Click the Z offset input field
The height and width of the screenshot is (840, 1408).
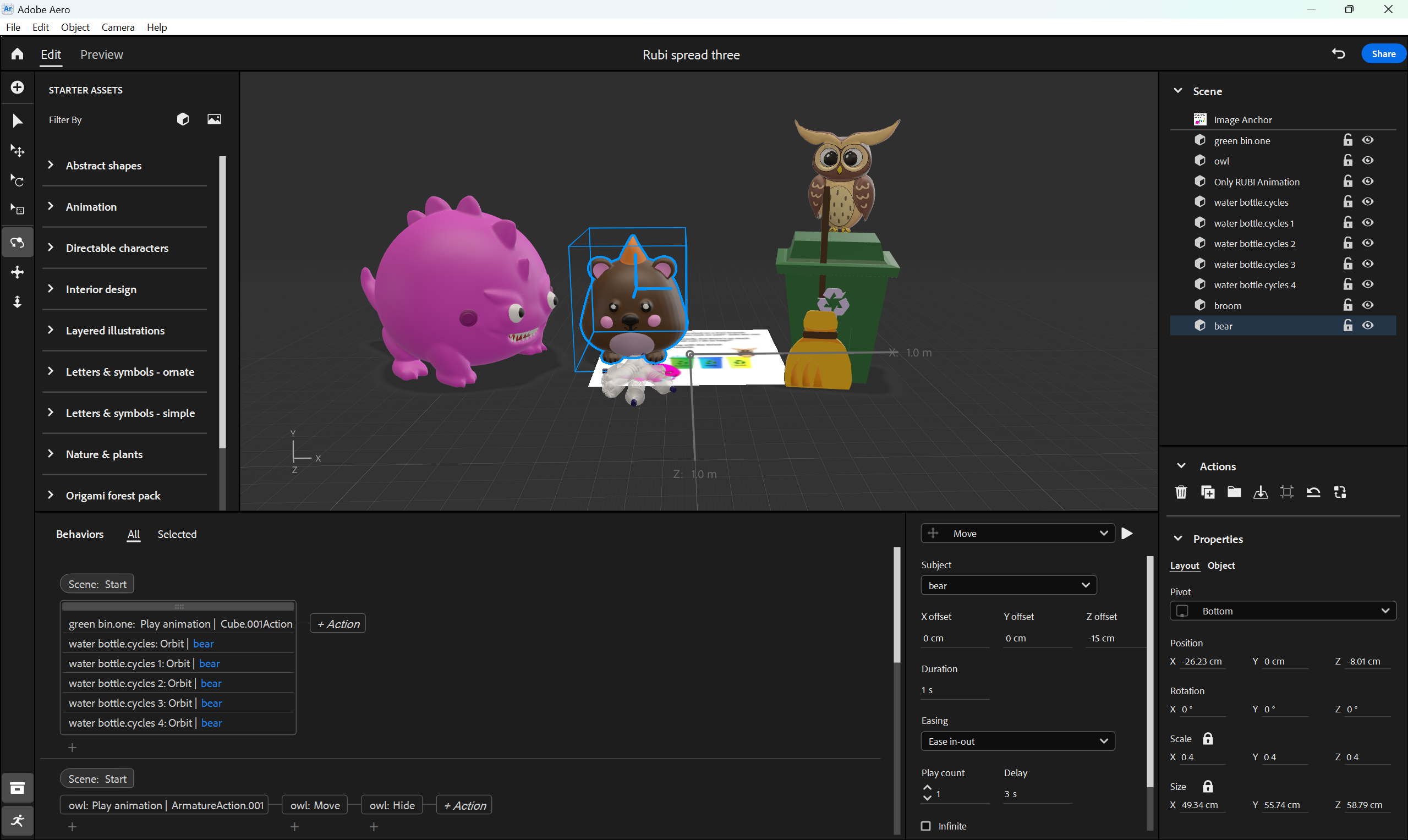(x=1115, y=638)
